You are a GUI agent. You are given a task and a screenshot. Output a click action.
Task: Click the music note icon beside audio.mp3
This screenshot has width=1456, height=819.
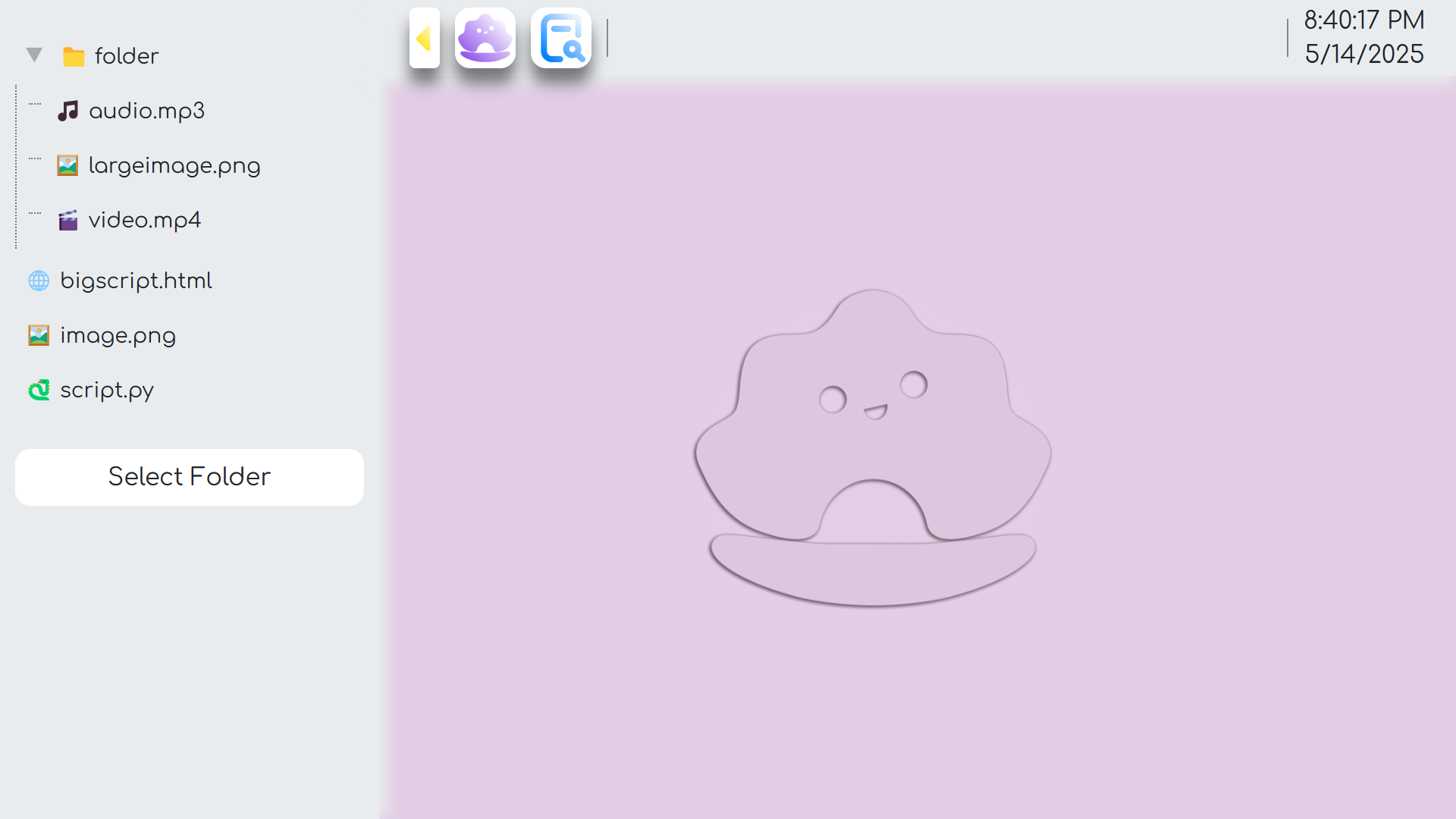pos(69,110)
